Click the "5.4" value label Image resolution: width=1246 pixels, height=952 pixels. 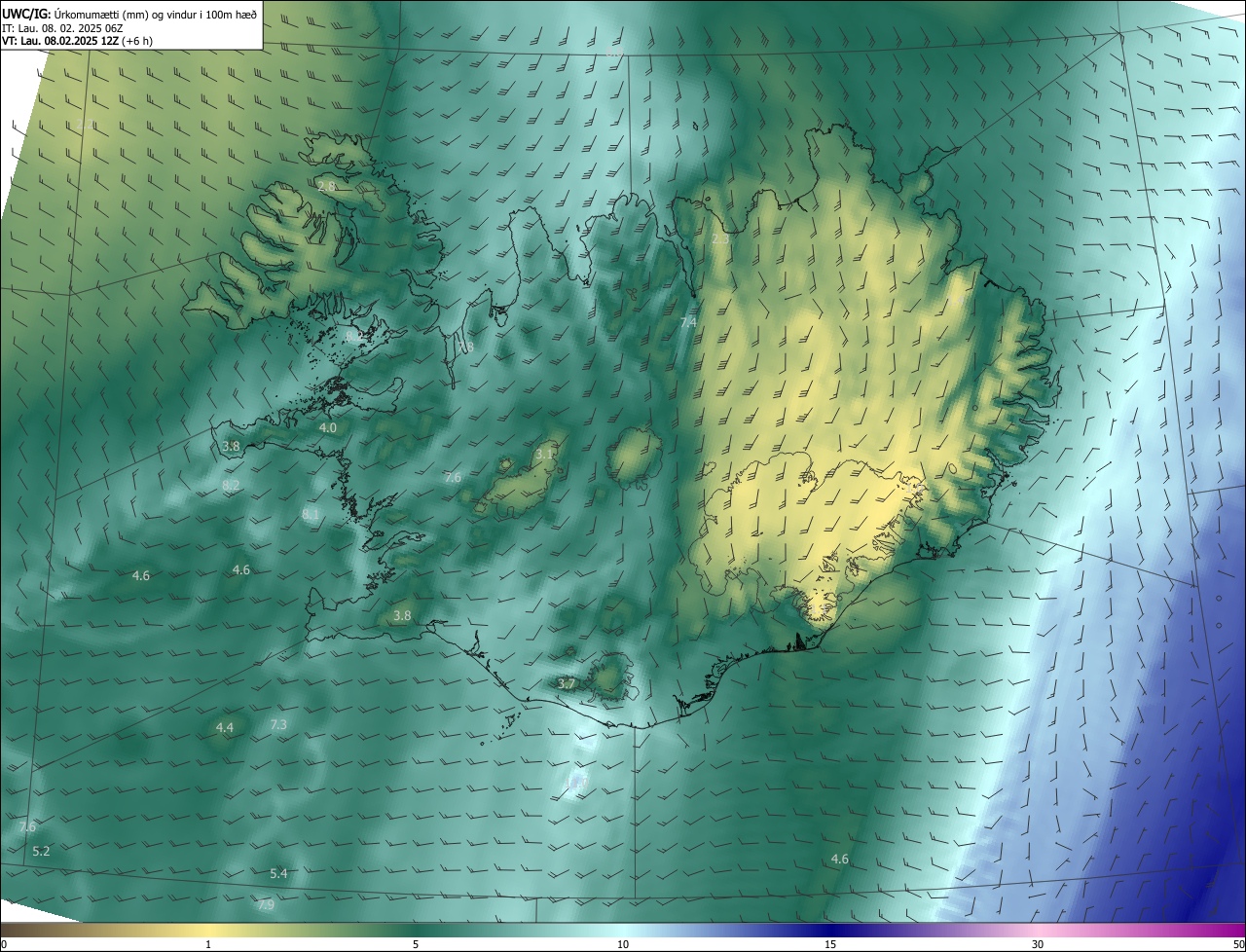point(278,873)
